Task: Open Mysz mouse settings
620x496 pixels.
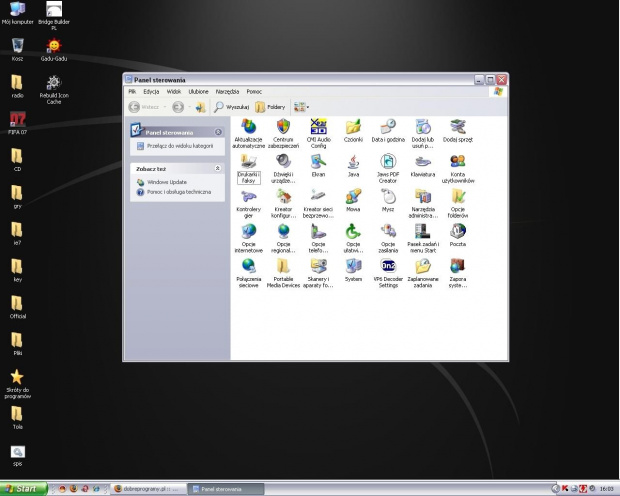Action: click(388, 200)
